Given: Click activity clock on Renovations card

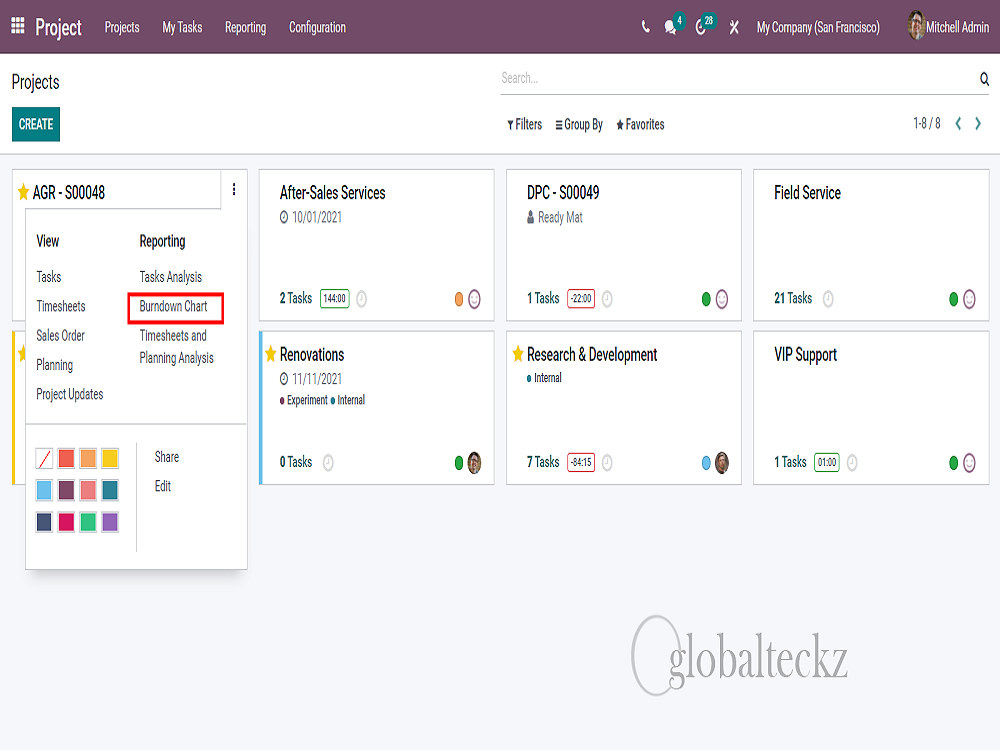Looking at the screenshot, I should (x=328, y=462).
